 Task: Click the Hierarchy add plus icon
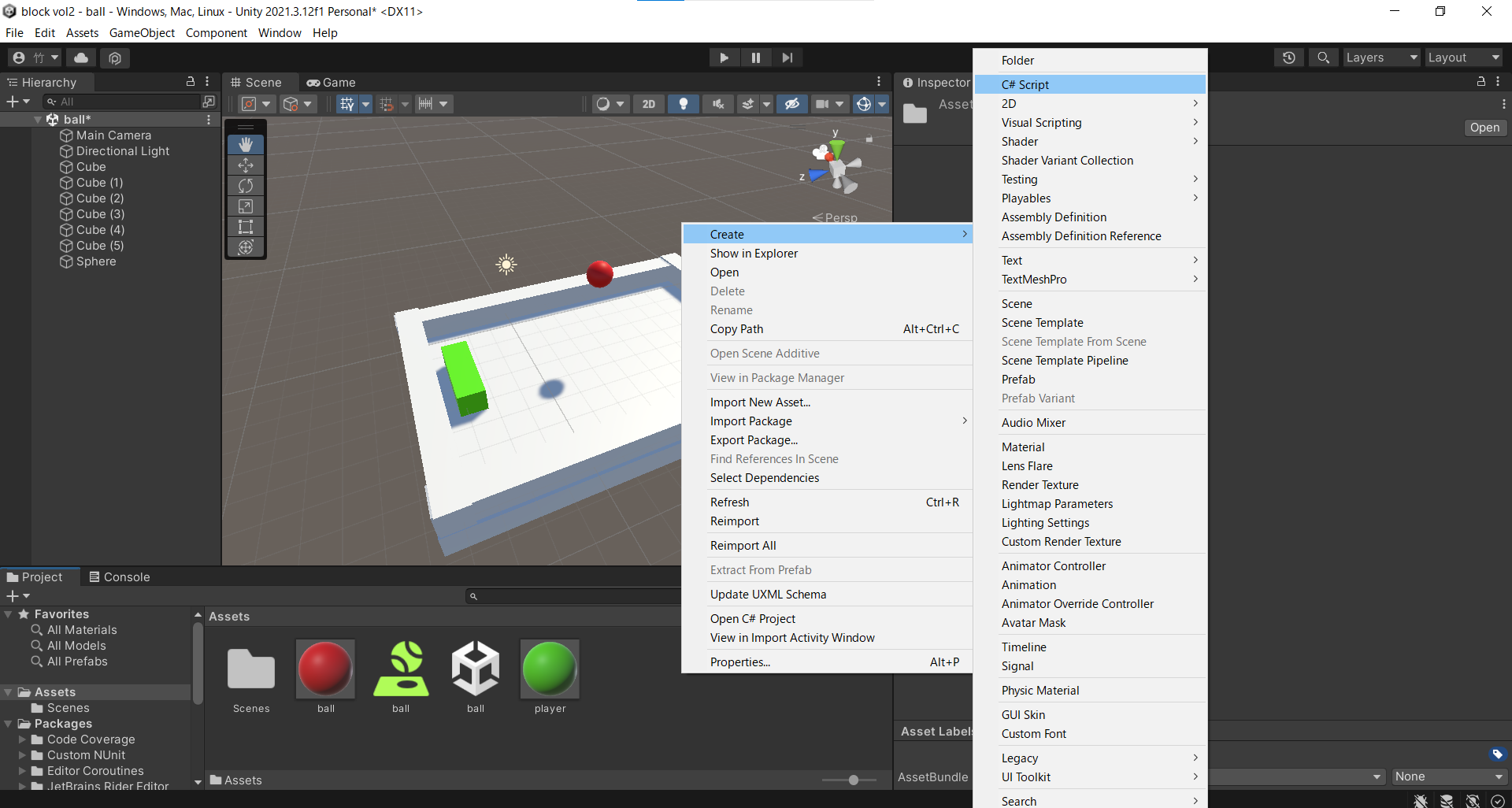point(12,102)
